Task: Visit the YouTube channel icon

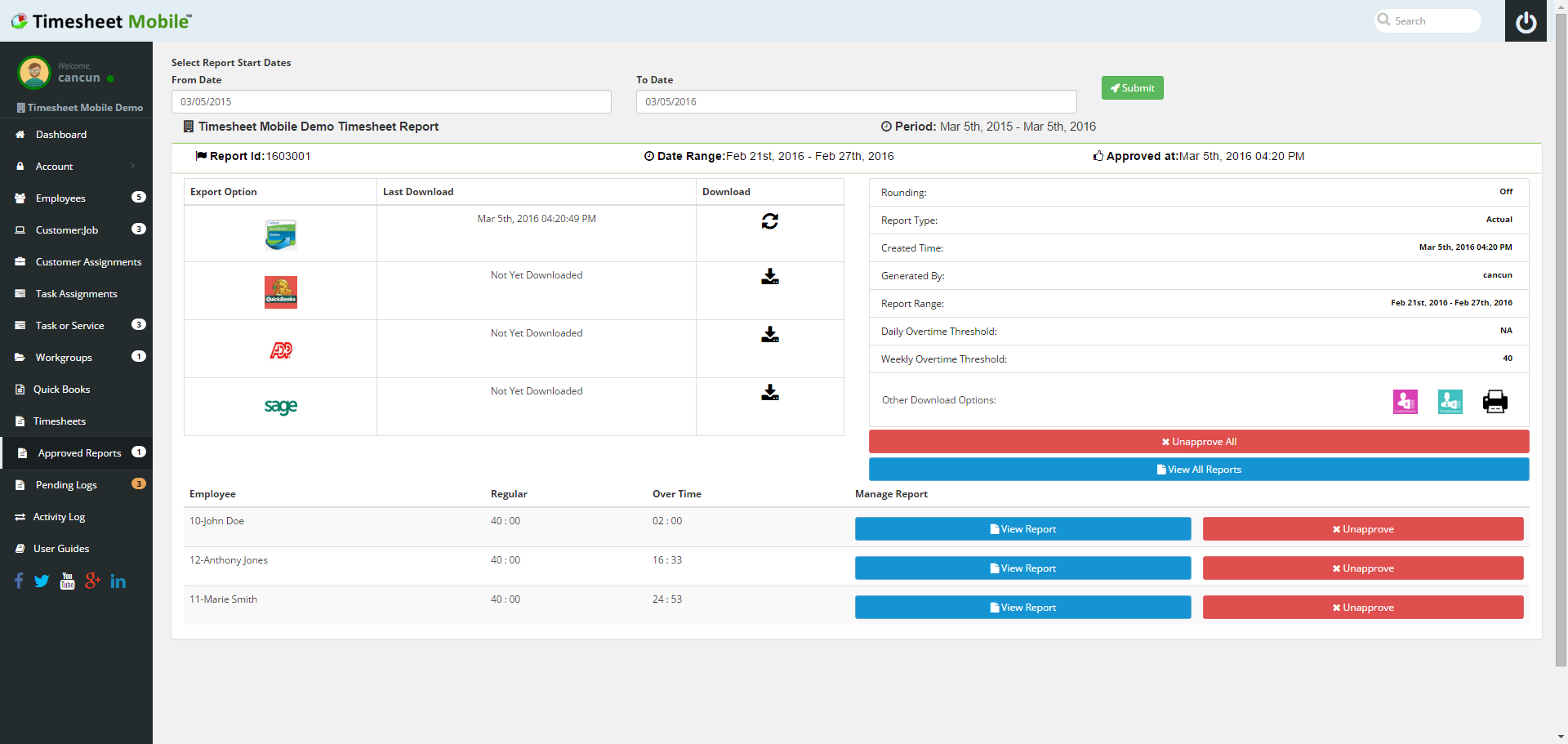Action: (66, 581)
